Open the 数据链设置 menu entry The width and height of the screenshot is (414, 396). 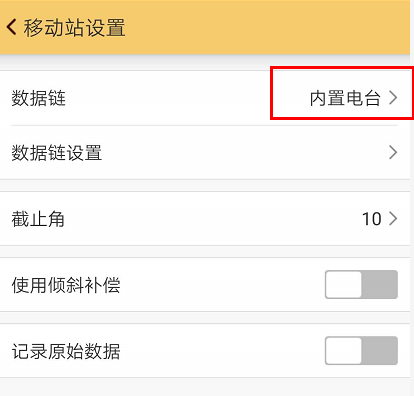coord(57,153)
